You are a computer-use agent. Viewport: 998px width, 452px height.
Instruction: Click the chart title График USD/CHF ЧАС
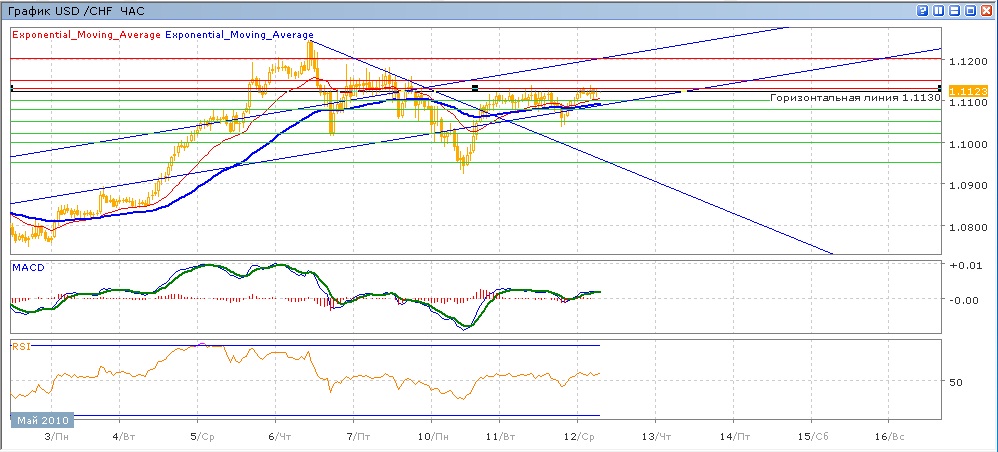click(x=75, y=10)
